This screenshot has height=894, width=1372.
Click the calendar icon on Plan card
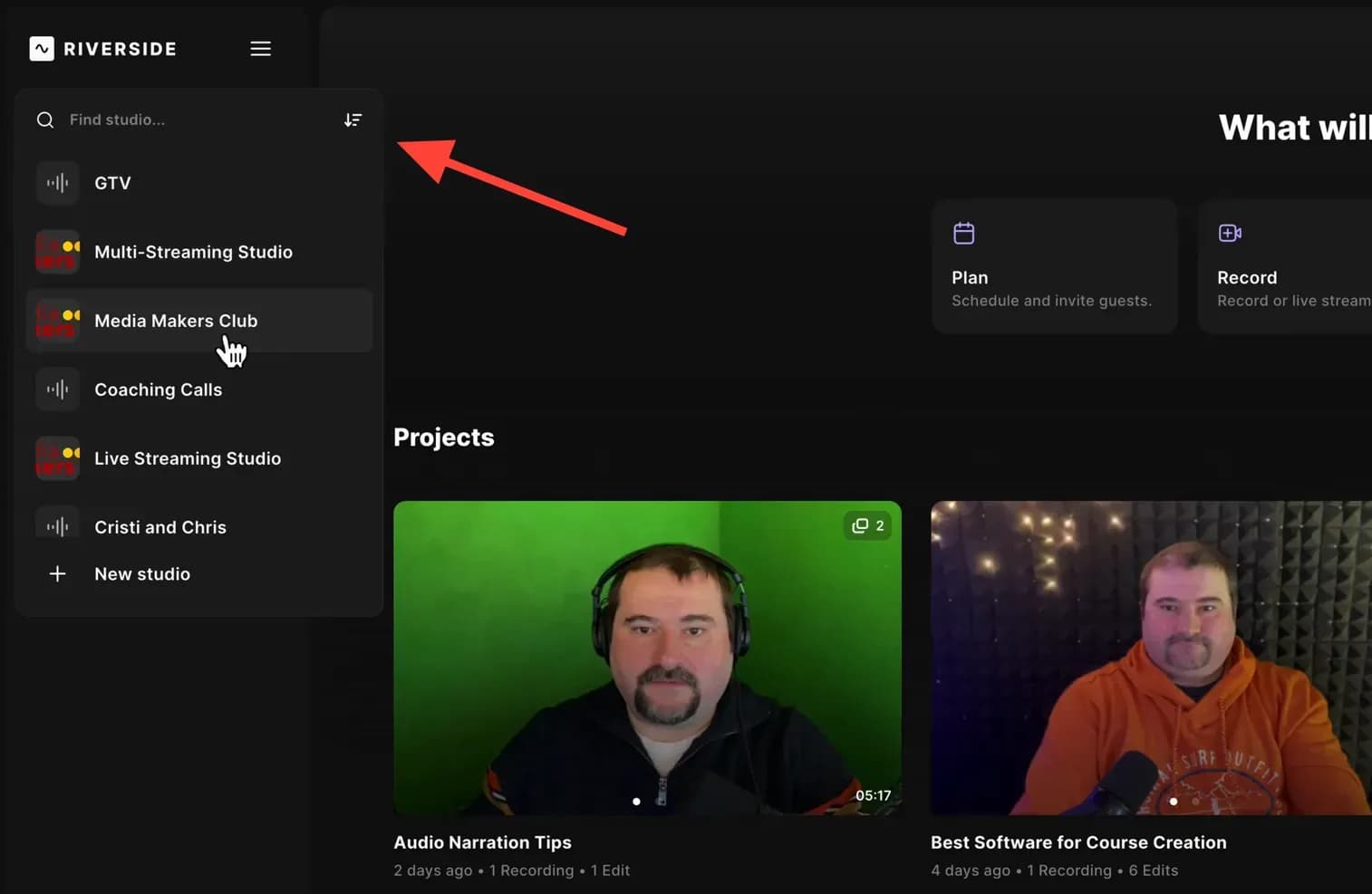click(x=964, y=233)
